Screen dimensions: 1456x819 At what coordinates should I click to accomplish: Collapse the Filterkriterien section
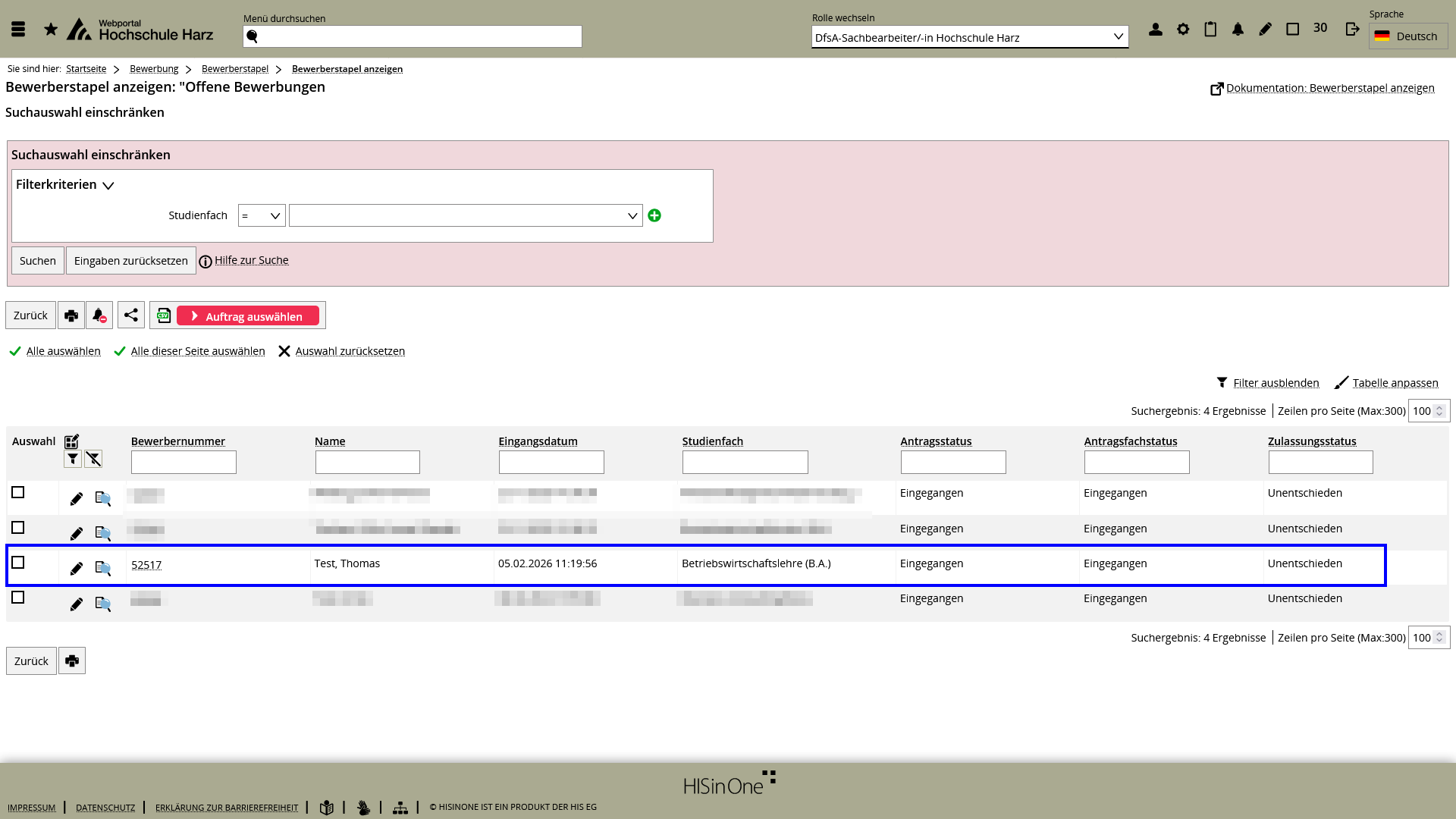[x=65, y=185]
